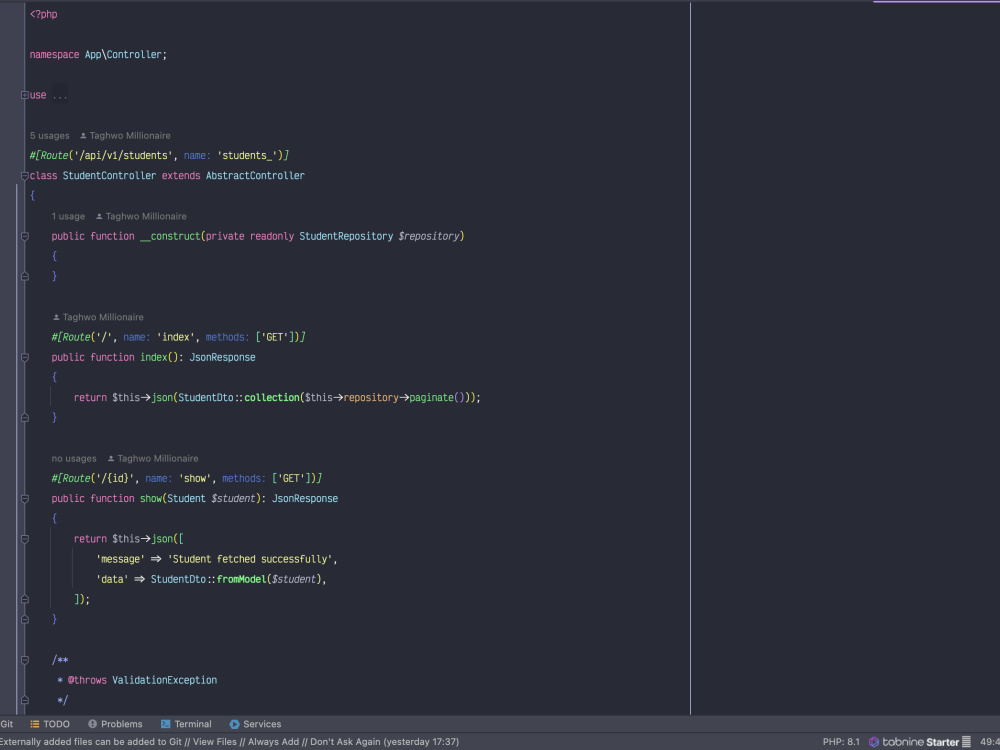
Task: Click View Files in the Git notification
Action: (x=216, y=742)
